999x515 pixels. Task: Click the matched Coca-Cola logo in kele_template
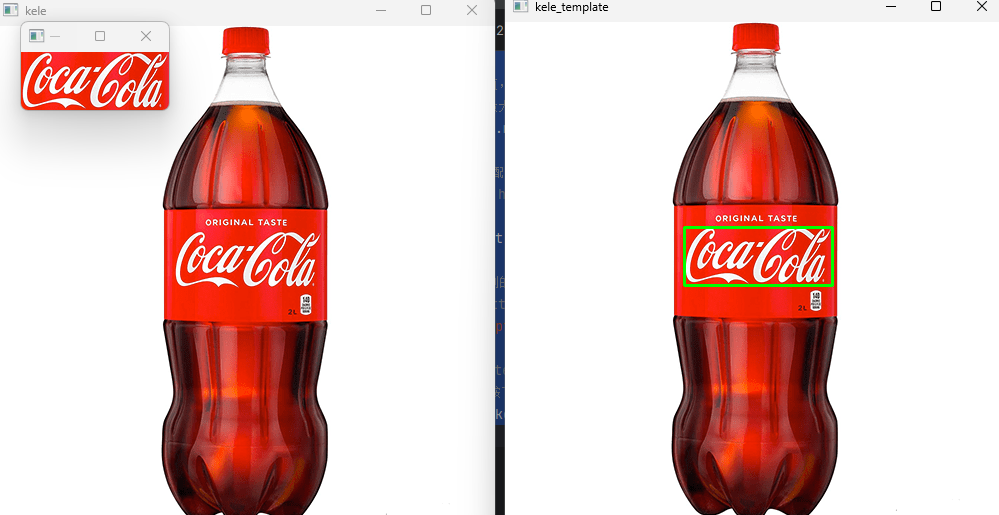(x=758, y=256)
